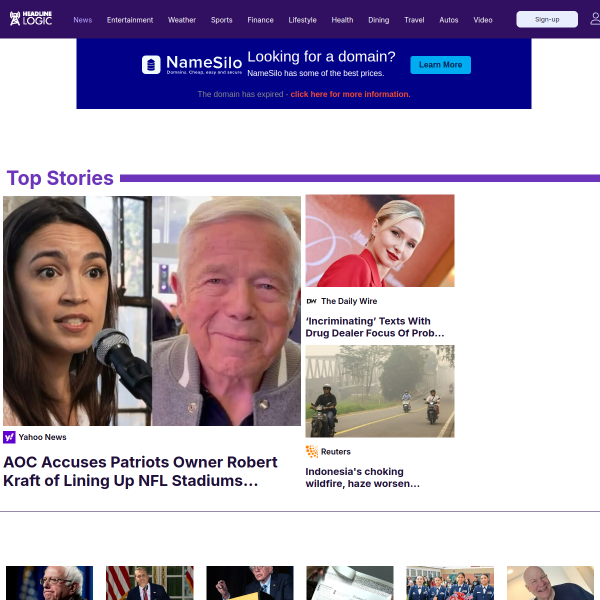The width and height of the screenshot is (600, 600).
Task: Open the woman in red jacket thumbnail
Action: pyautogui.click(x=380, y=241)
